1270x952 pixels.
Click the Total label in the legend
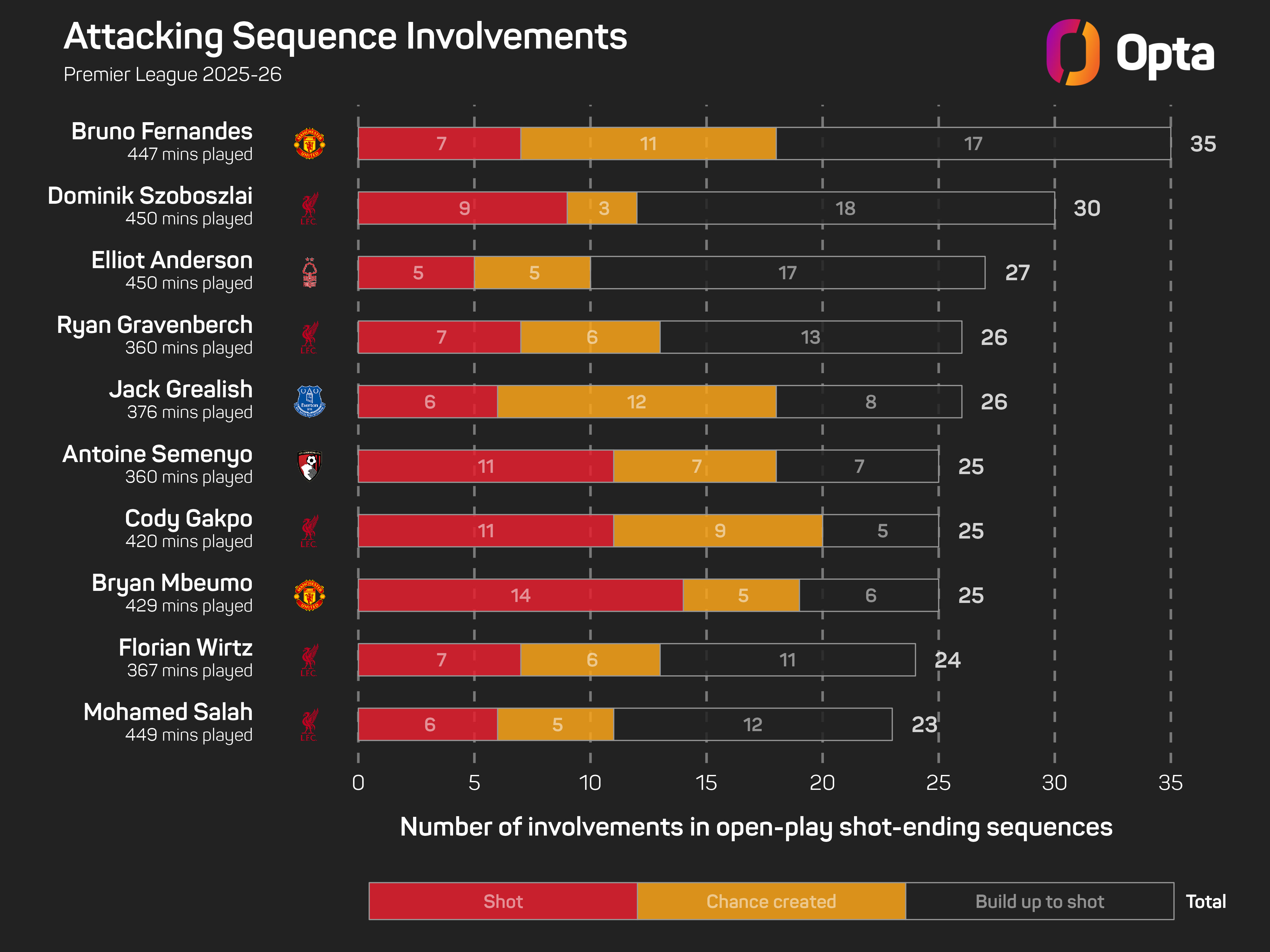point(1206,902)
